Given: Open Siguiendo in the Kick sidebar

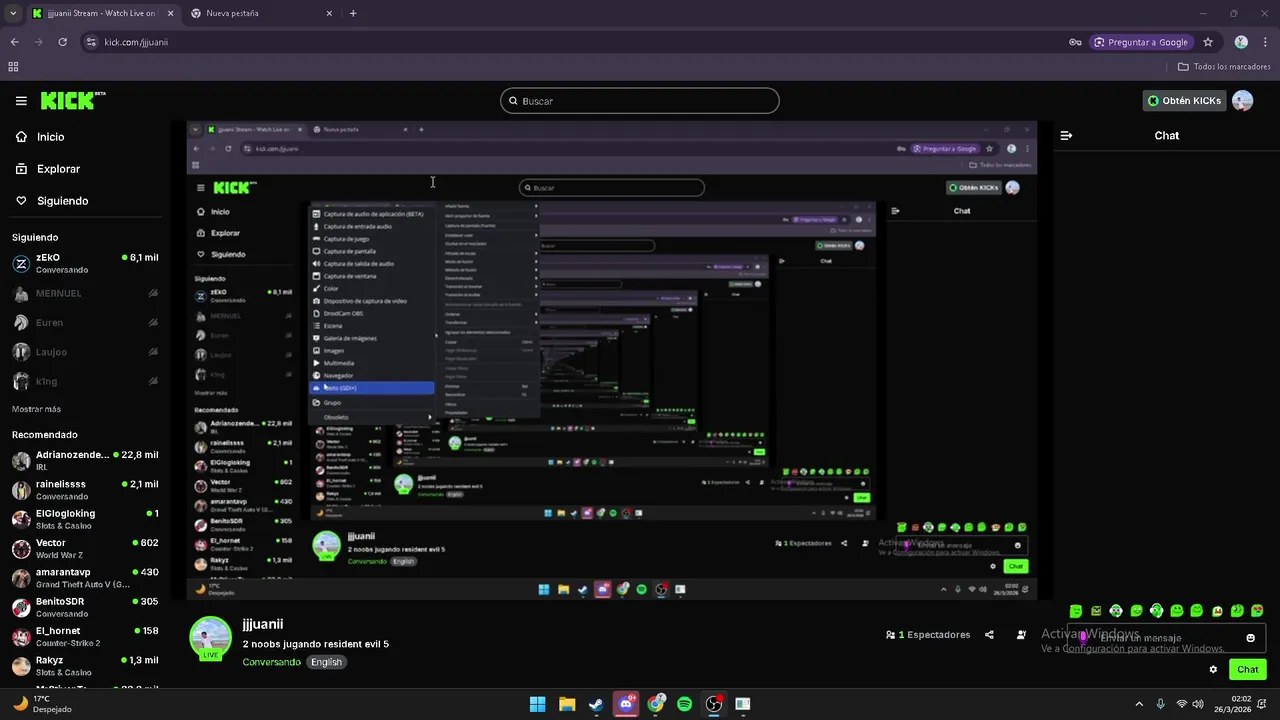Looking at the screenshot, I should (62, 201).
